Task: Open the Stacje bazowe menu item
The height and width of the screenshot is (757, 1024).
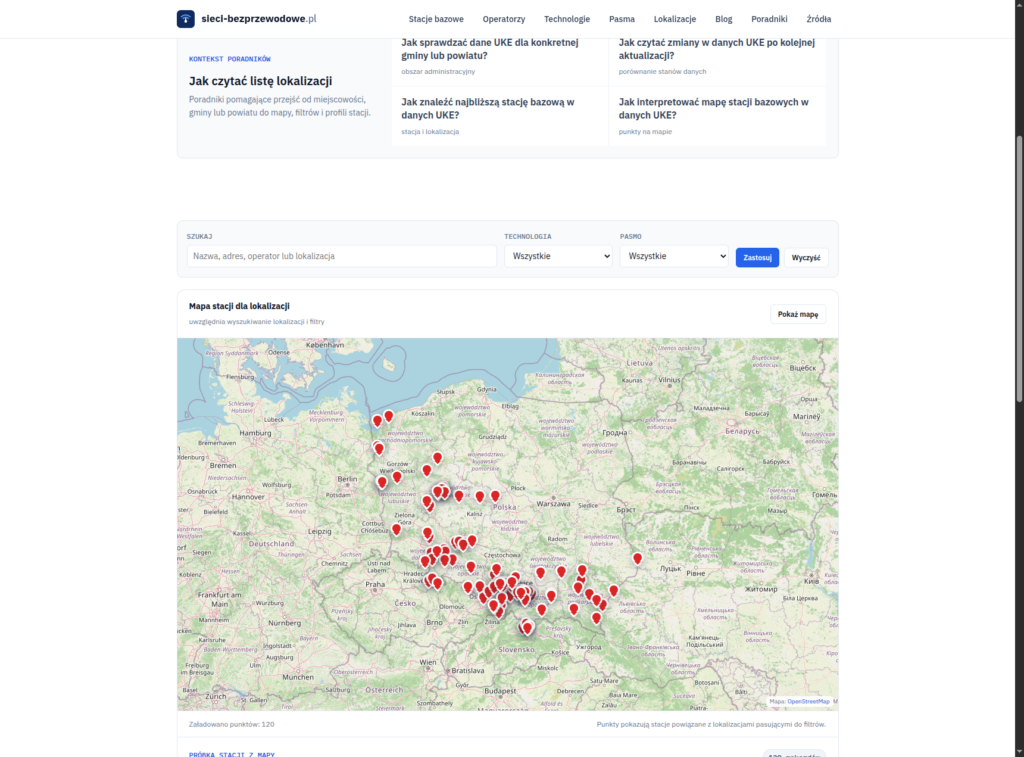Action: coord(436,19)
